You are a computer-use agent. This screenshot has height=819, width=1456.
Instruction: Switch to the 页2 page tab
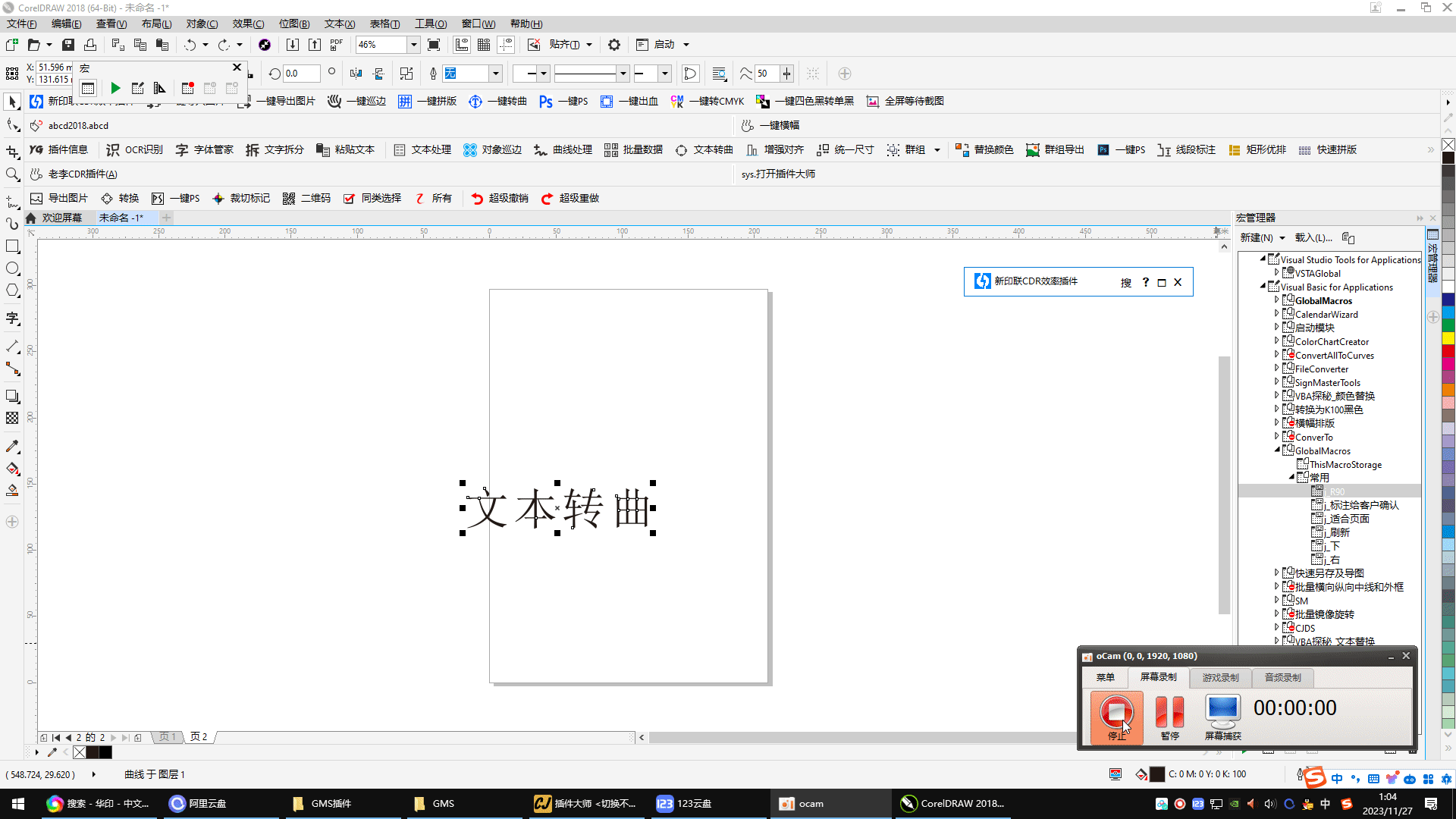point(198,736)
